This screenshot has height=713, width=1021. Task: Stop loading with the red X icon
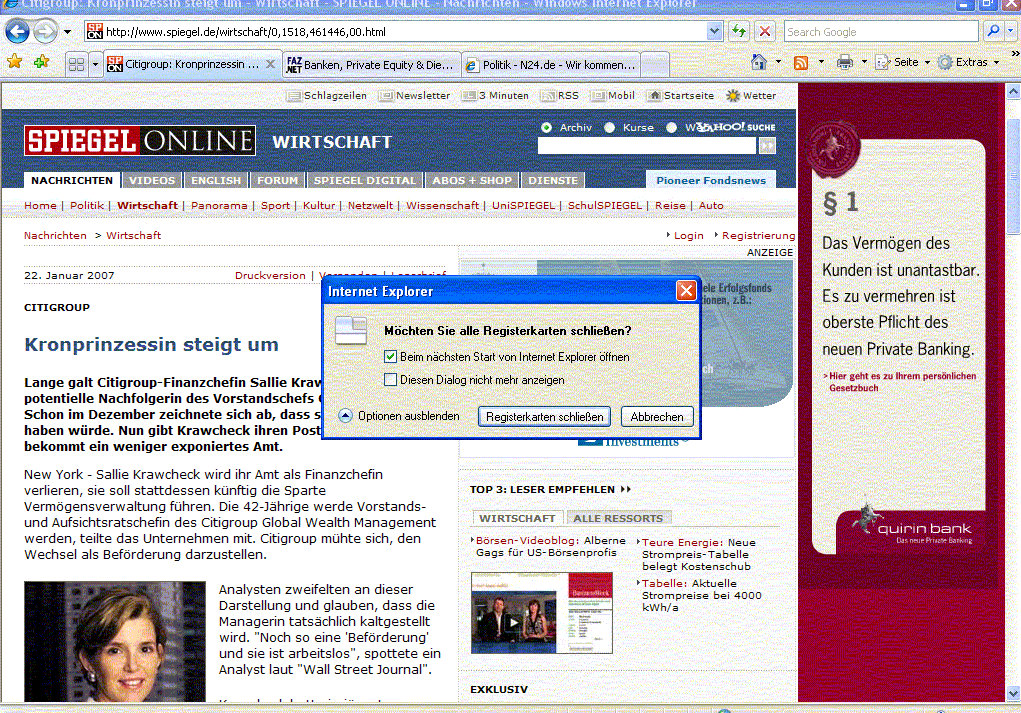tap(765, 31)
